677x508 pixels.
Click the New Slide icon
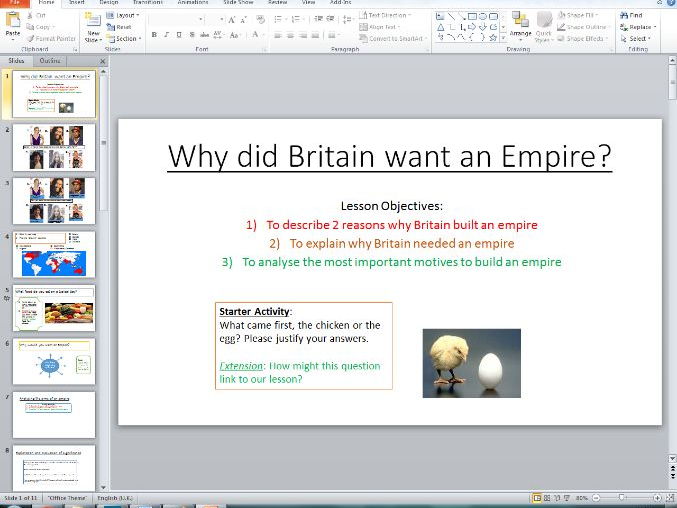coord(93,20)
